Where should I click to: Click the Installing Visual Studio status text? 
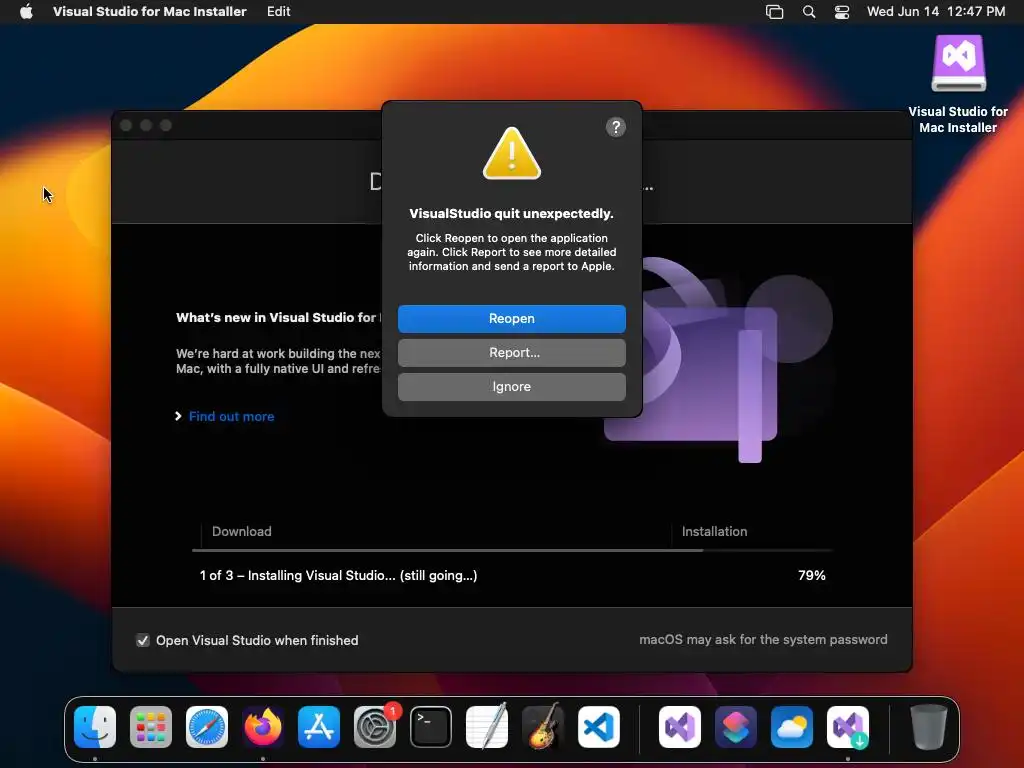tap(338, 575)
